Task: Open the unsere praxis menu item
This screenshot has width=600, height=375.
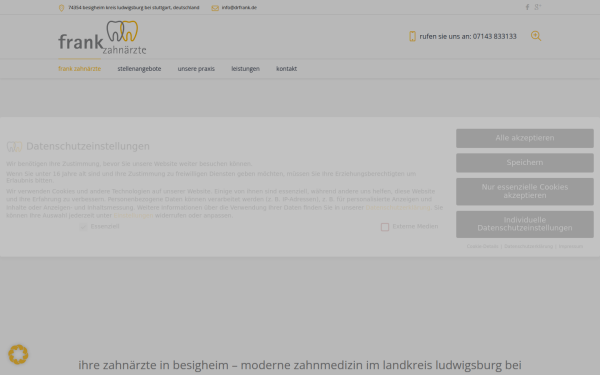Action: pyautogui.click(x=196, y=69)
